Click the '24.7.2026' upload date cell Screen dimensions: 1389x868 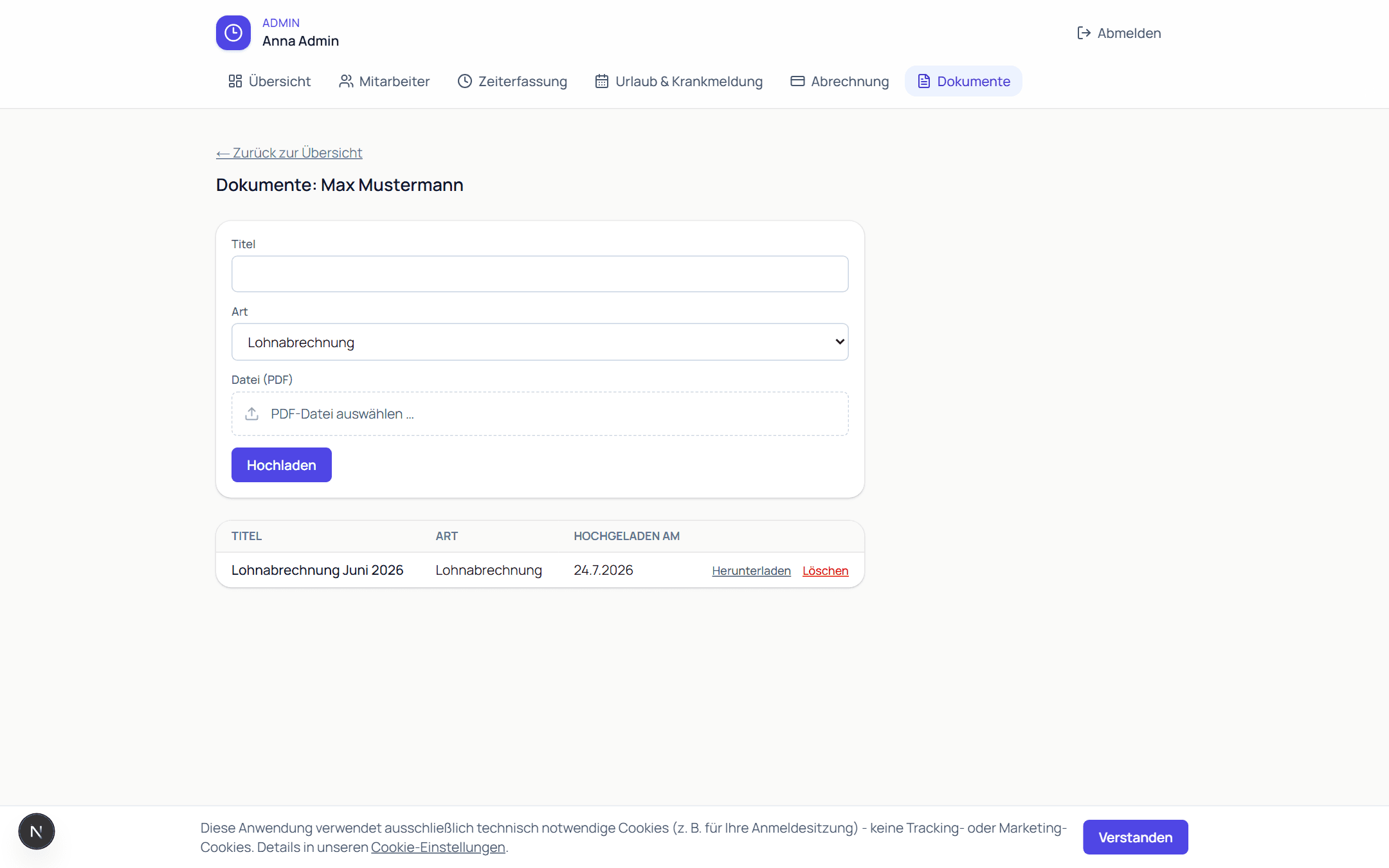point(603,570)
